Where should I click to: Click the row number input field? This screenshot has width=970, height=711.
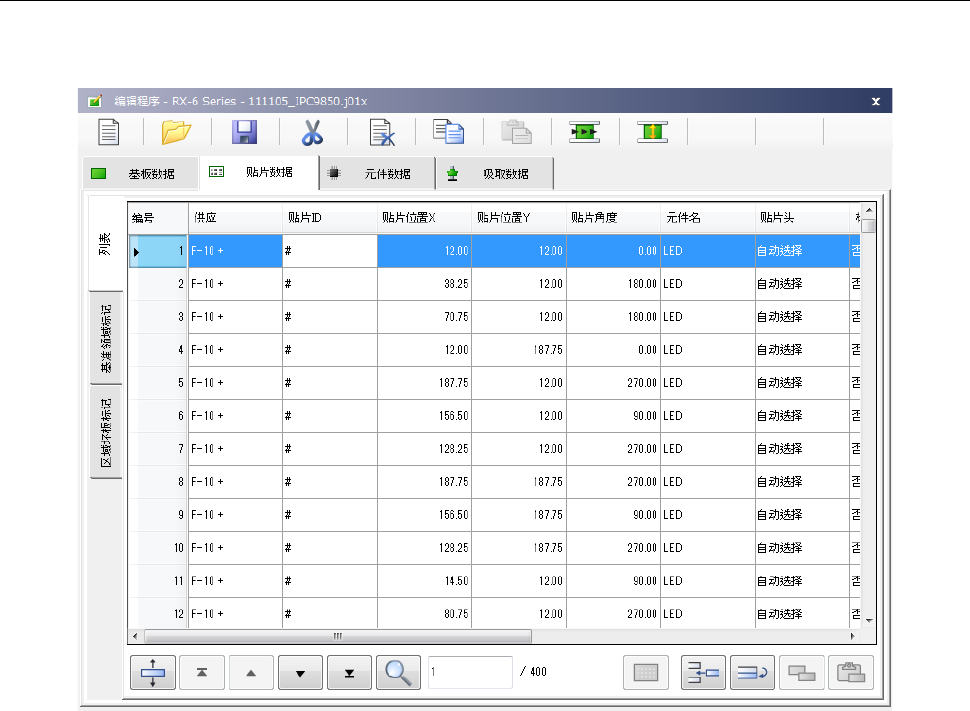click(470, 673)
